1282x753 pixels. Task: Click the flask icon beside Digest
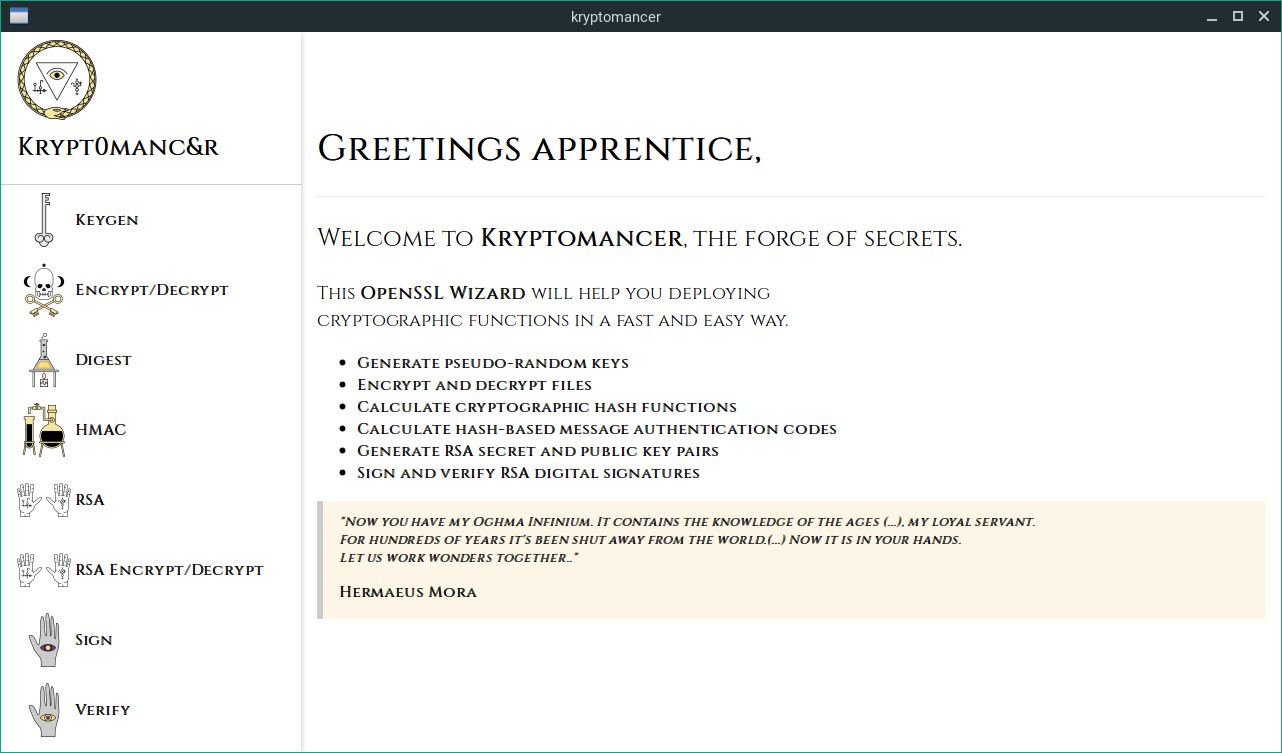coord(43,360)
